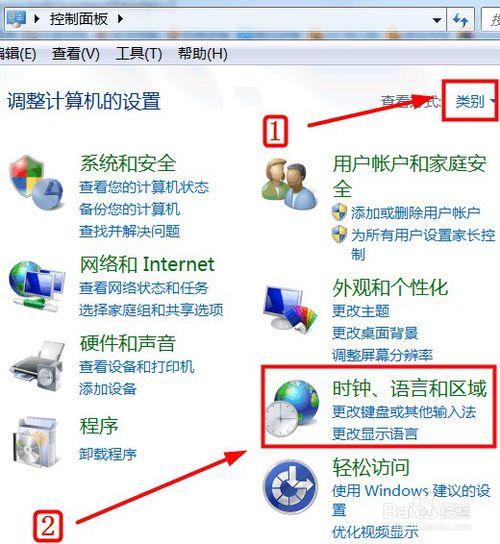Open 更改键盘或其他输入法 link

[x=404, y=412]
